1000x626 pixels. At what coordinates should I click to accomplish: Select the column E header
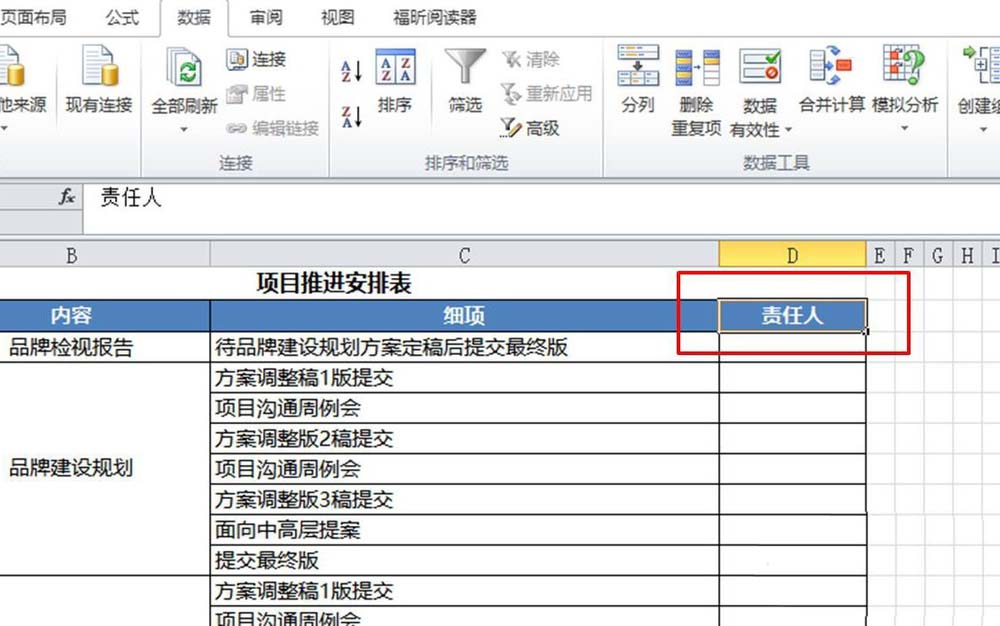click(880, 255)
